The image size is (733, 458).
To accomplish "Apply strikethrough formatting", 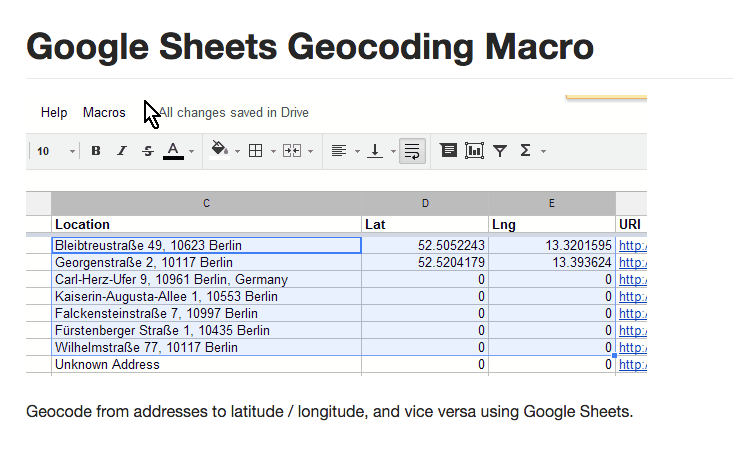I will click(148, 151).
